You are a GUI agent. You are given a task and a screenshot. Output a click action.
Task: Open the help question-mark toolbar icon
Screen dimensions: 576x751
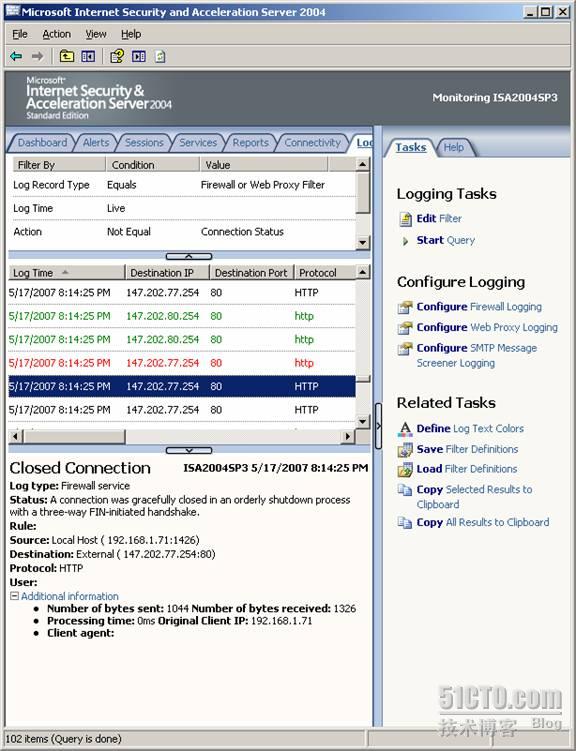pyautogui.click(x=117, y=57)
